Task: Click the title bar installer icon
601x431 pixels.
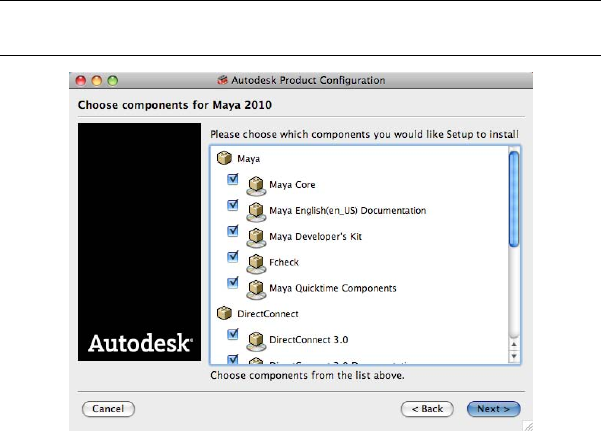Action: click(222, 80)
